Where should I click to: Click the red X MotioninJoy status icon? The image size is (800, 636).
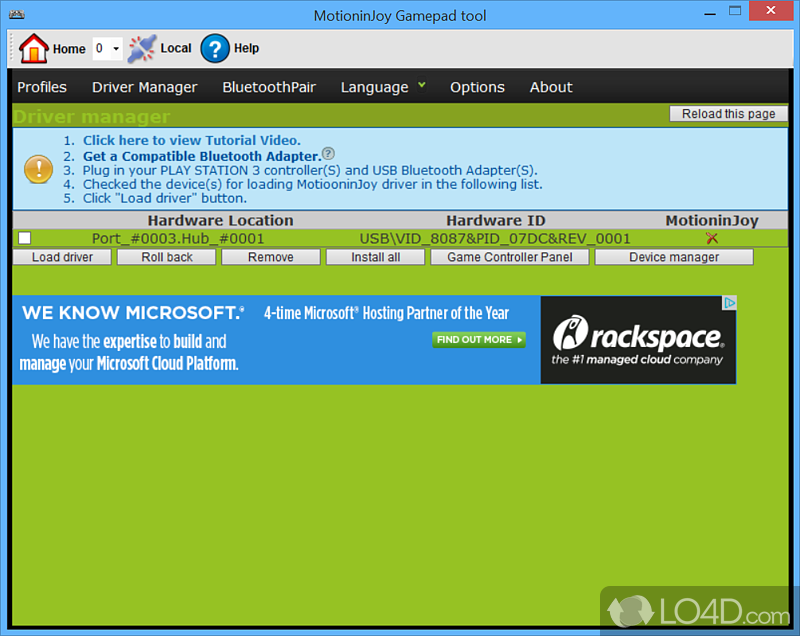(x=712, y=238)
